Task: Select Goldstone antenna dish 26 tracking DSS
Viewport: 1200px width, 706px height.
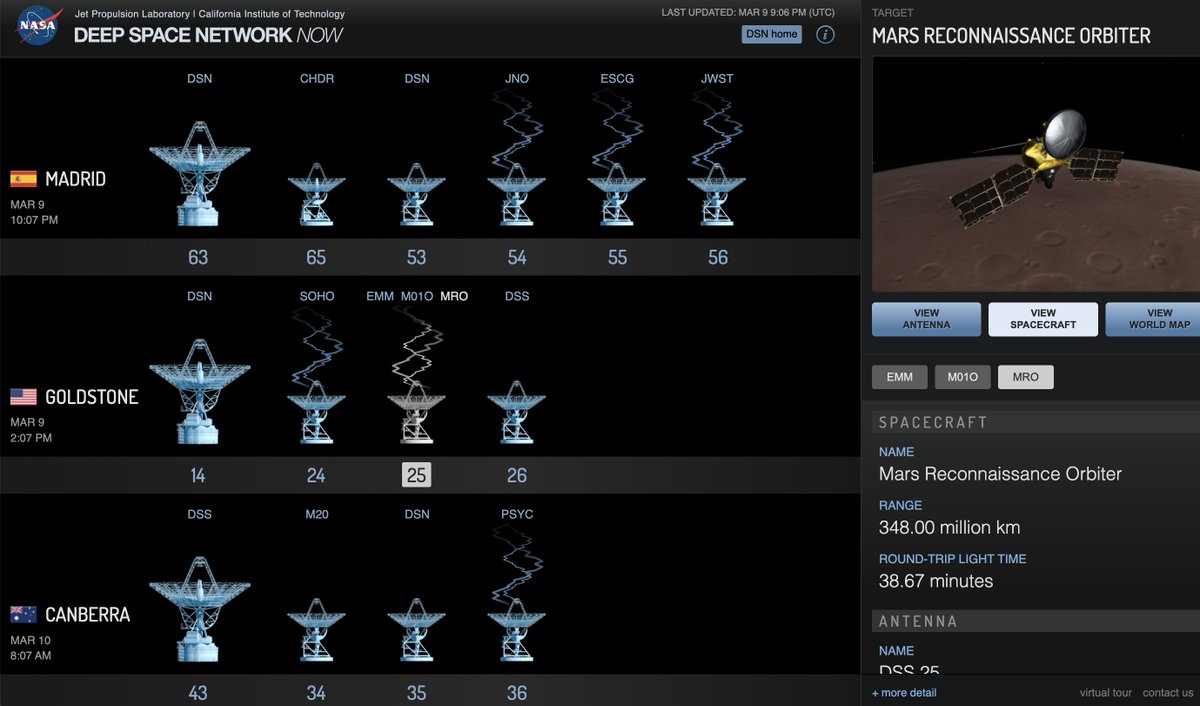Action: coord(516,412)
